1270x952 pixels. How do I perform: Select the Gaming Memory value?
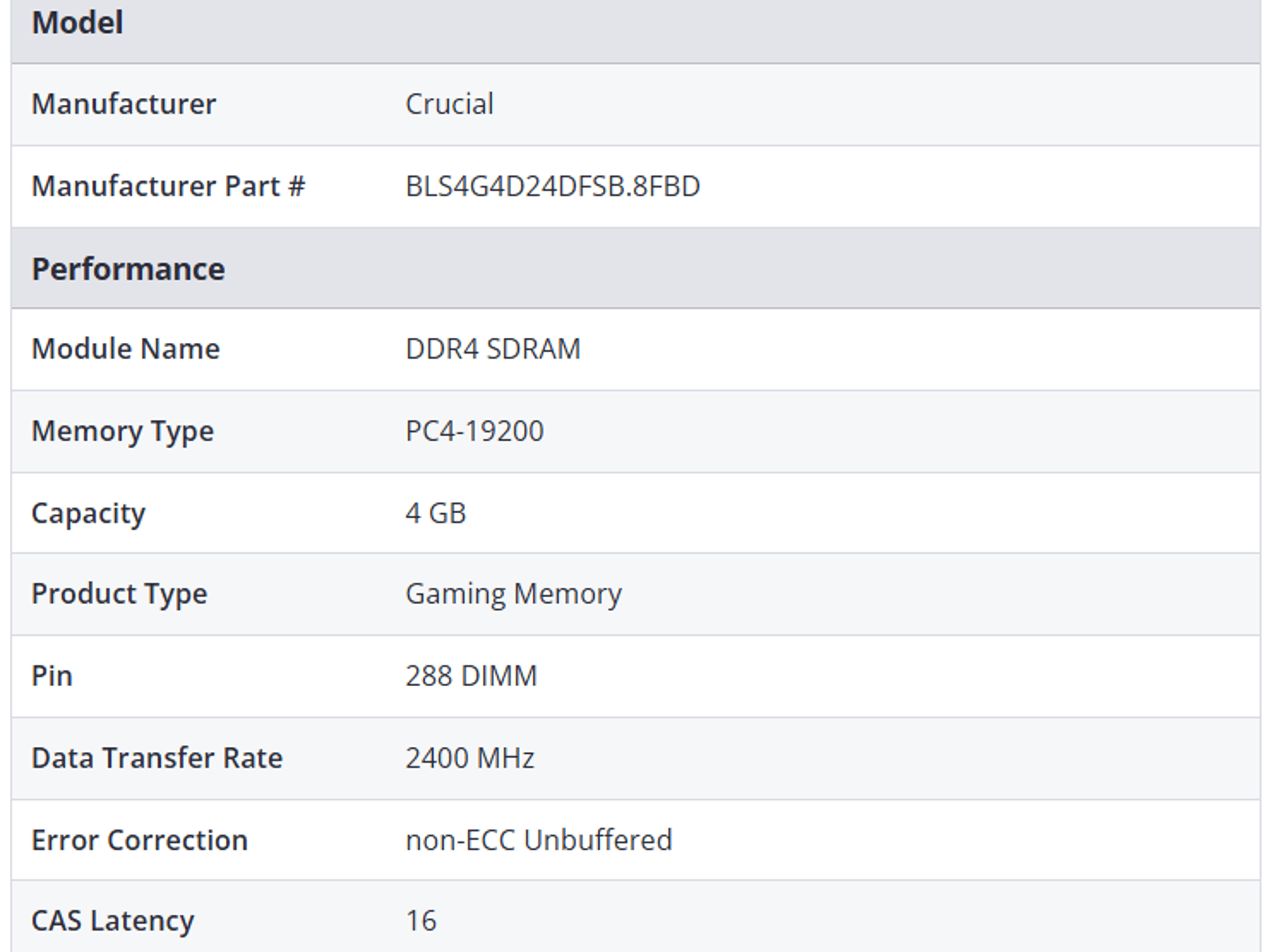[x=513, y=594]
